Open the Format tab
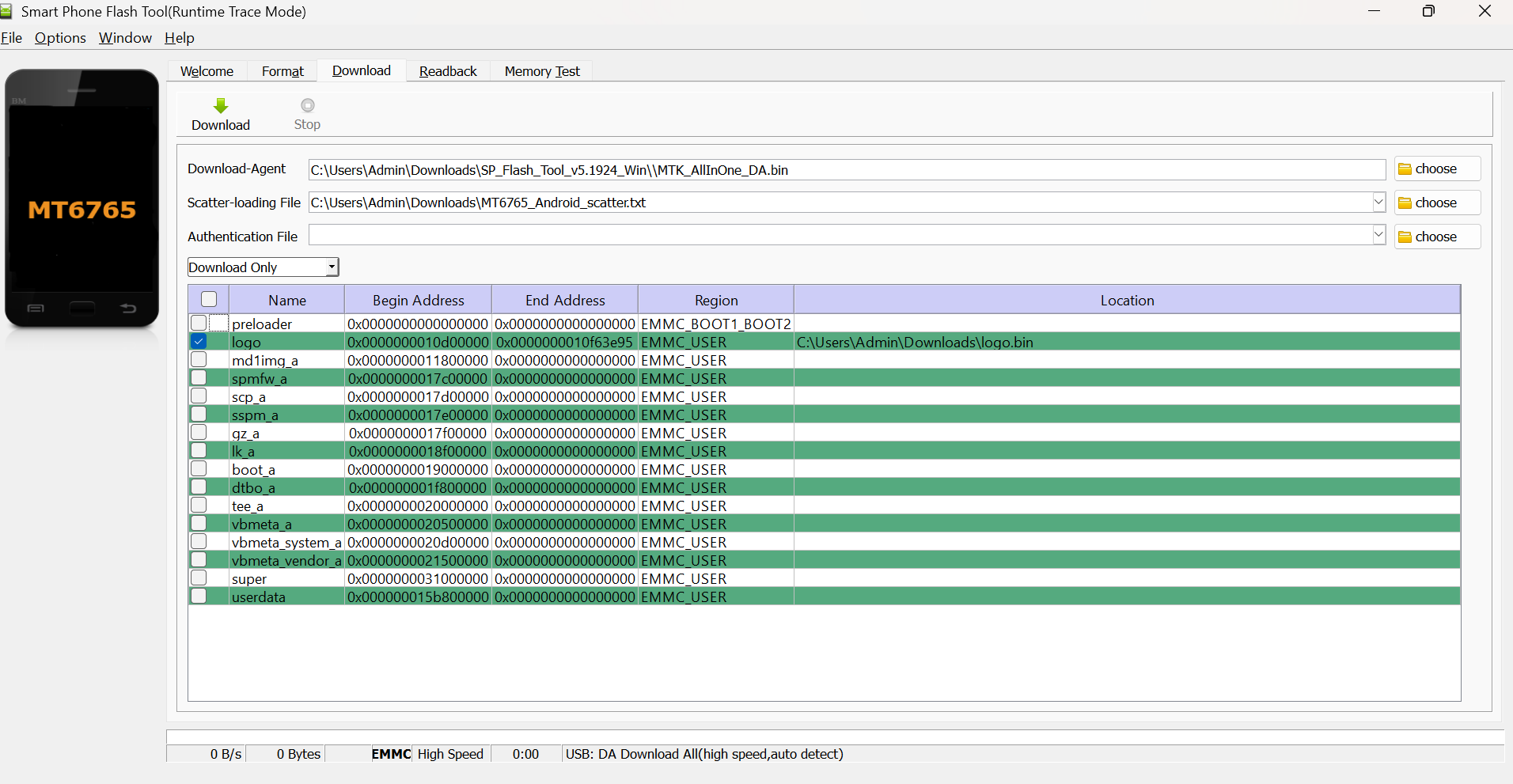This screenshot has height=784, width=1513. 283,71
